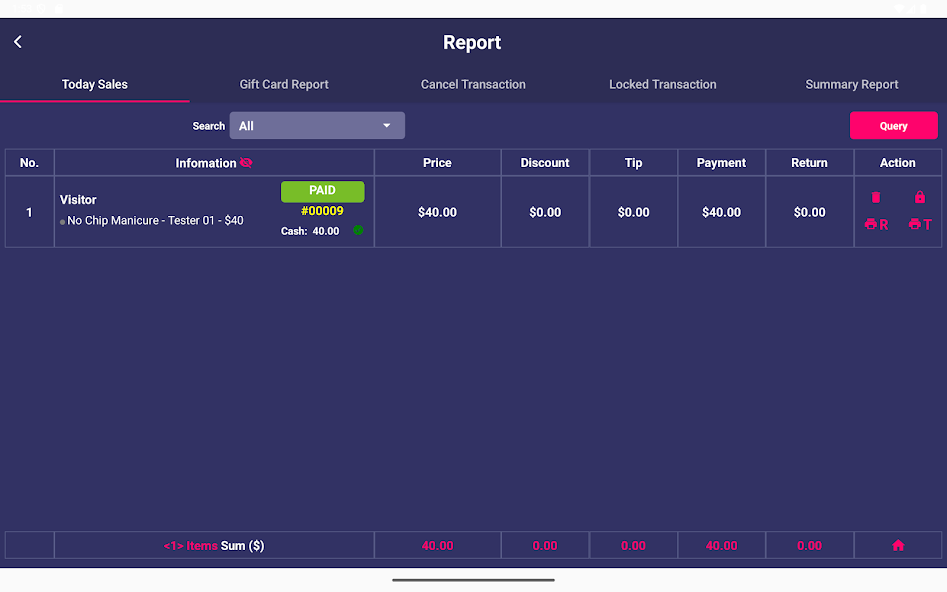Print ticket with the printer T icon
947x592 pixels.
[x=920, y=225]
